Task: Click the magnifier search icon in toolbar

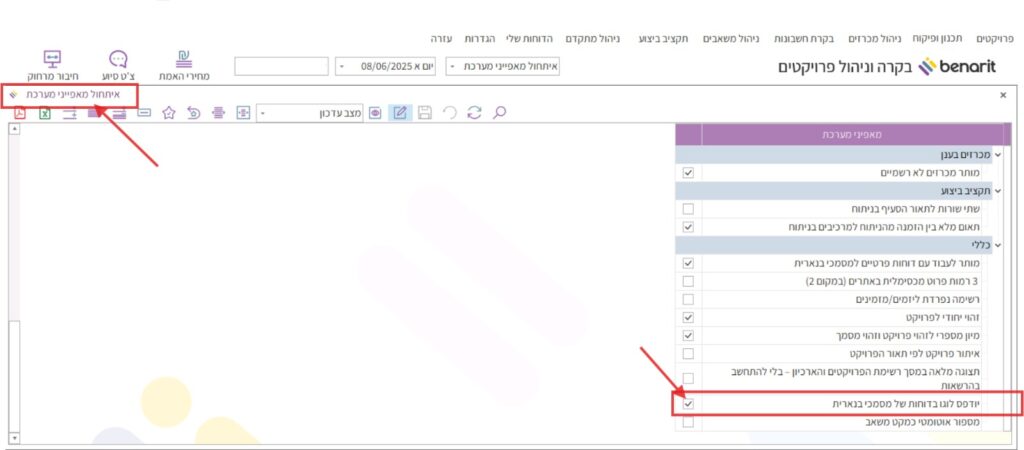Action: click(500, 113)
